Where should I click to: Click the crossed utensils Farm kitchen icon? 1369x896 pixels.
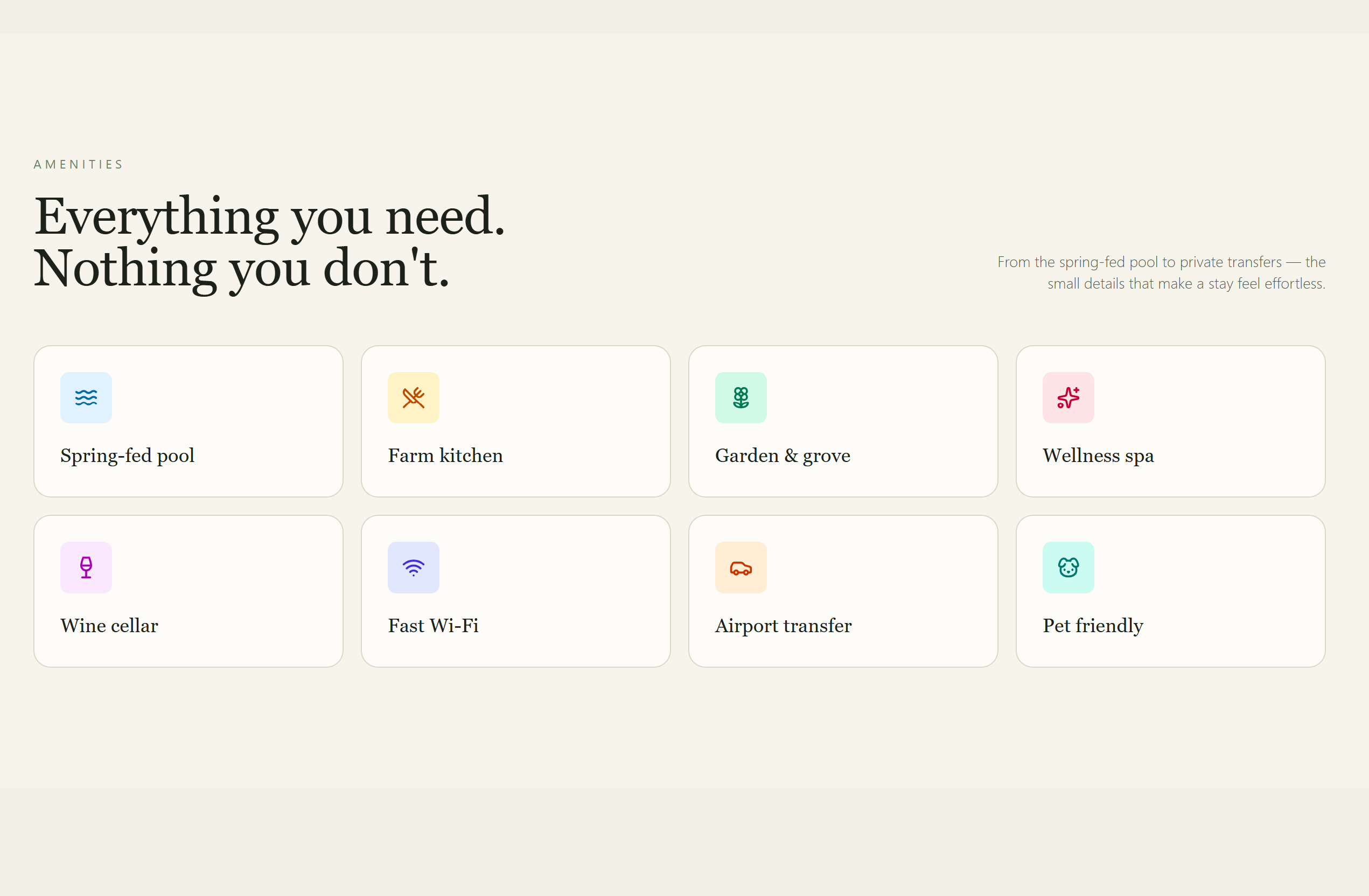coord(413,397)
